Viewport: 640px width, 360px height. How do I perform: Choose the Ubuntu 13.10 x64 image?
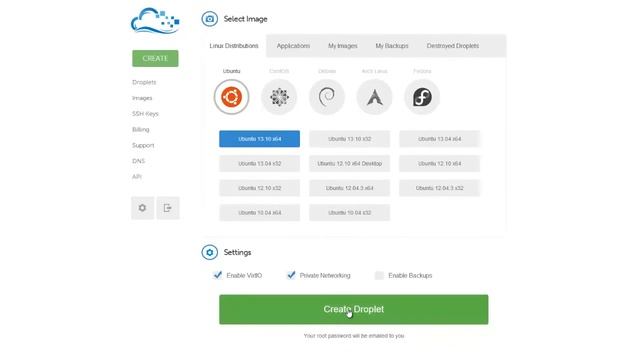tap(260, 139)
